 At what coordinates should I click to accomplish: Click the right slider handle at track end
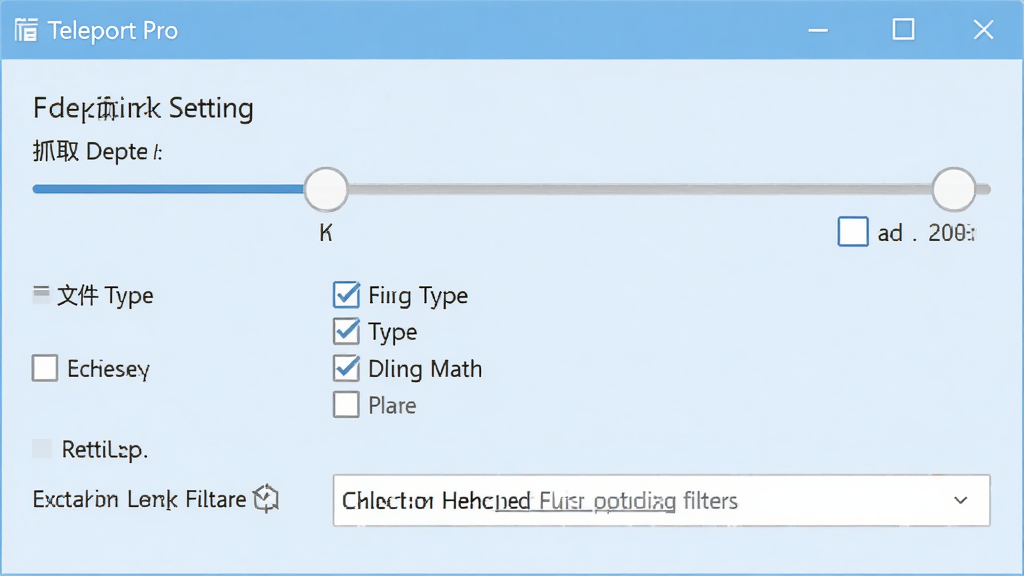953,189
